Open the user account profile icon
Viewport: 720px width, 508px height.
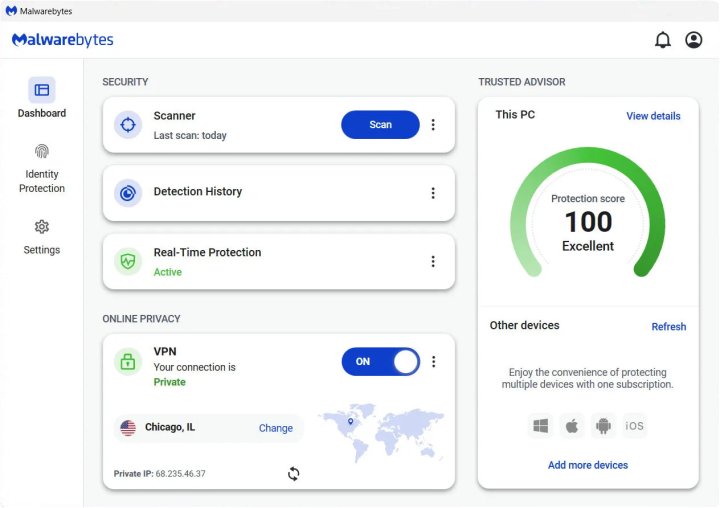(693, 40)
